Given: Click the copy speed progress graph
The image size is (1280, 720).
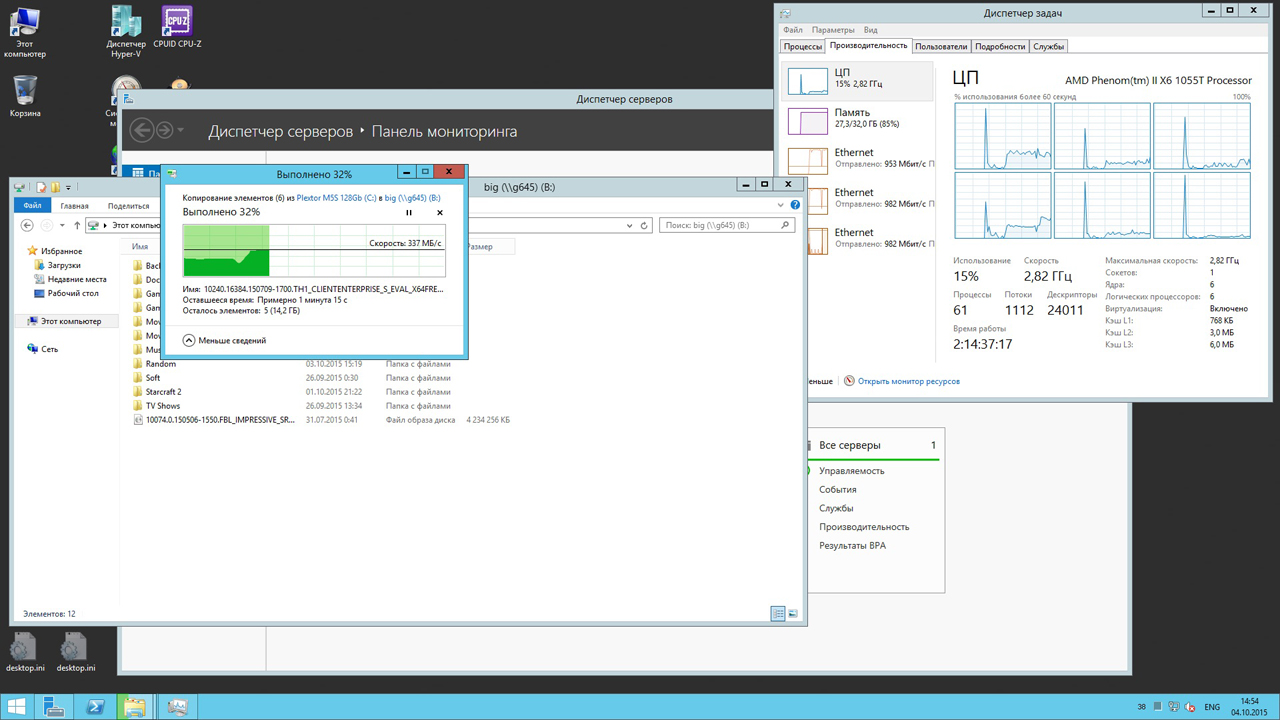Looking at the screenshot, I should 314,250.
